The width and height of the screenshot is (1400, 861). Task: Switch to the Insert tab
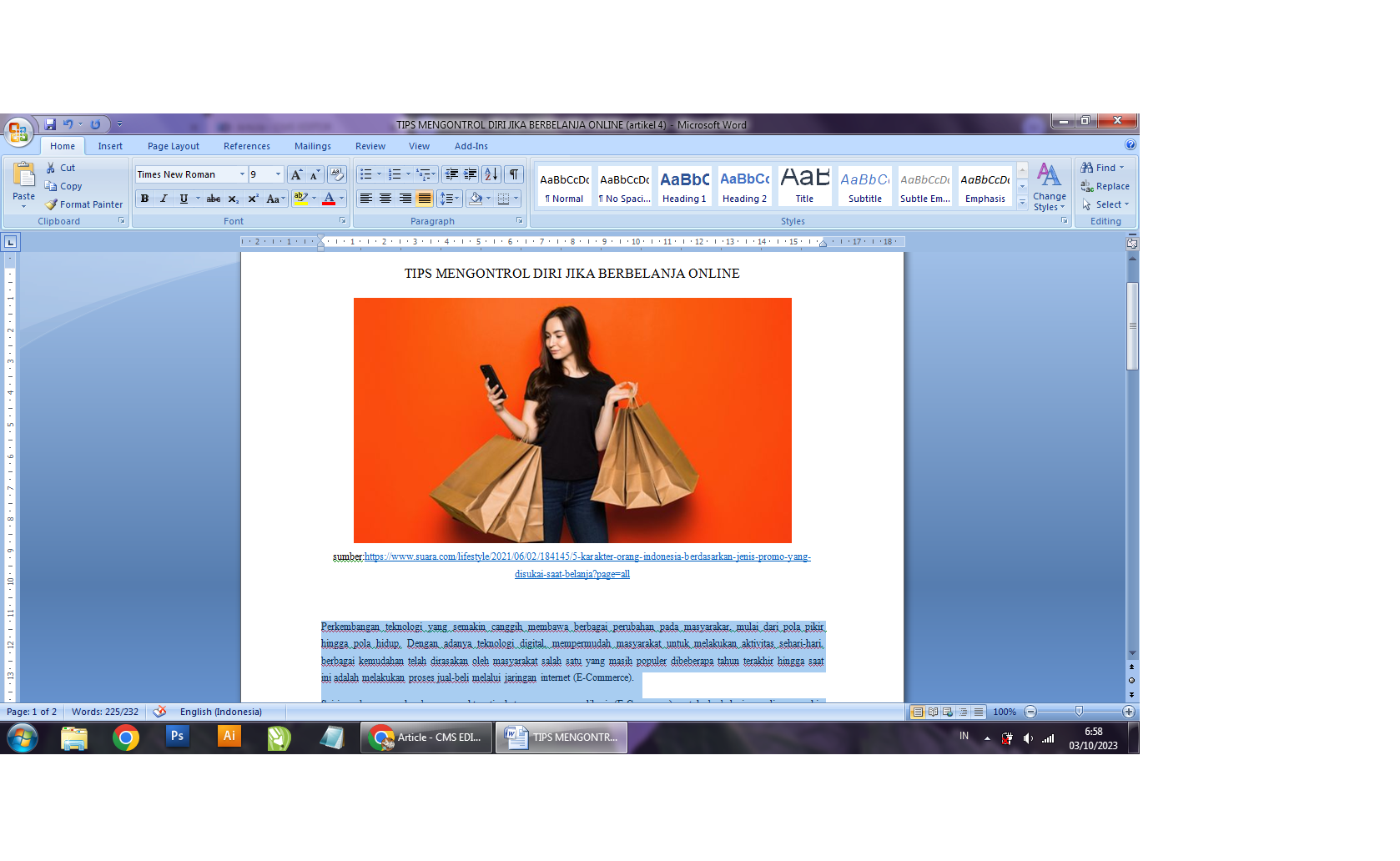(x=110, y=146)
